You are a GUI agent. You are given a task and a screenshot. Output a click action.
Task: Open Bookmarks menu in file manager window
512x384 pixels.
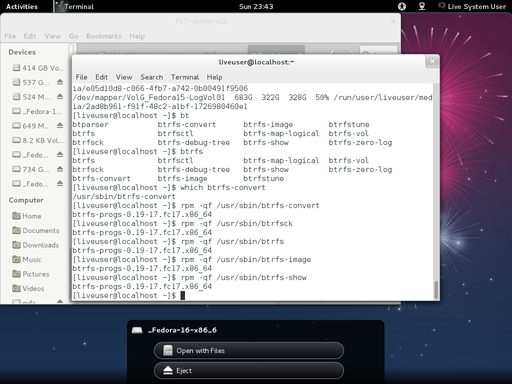[104, 36]
